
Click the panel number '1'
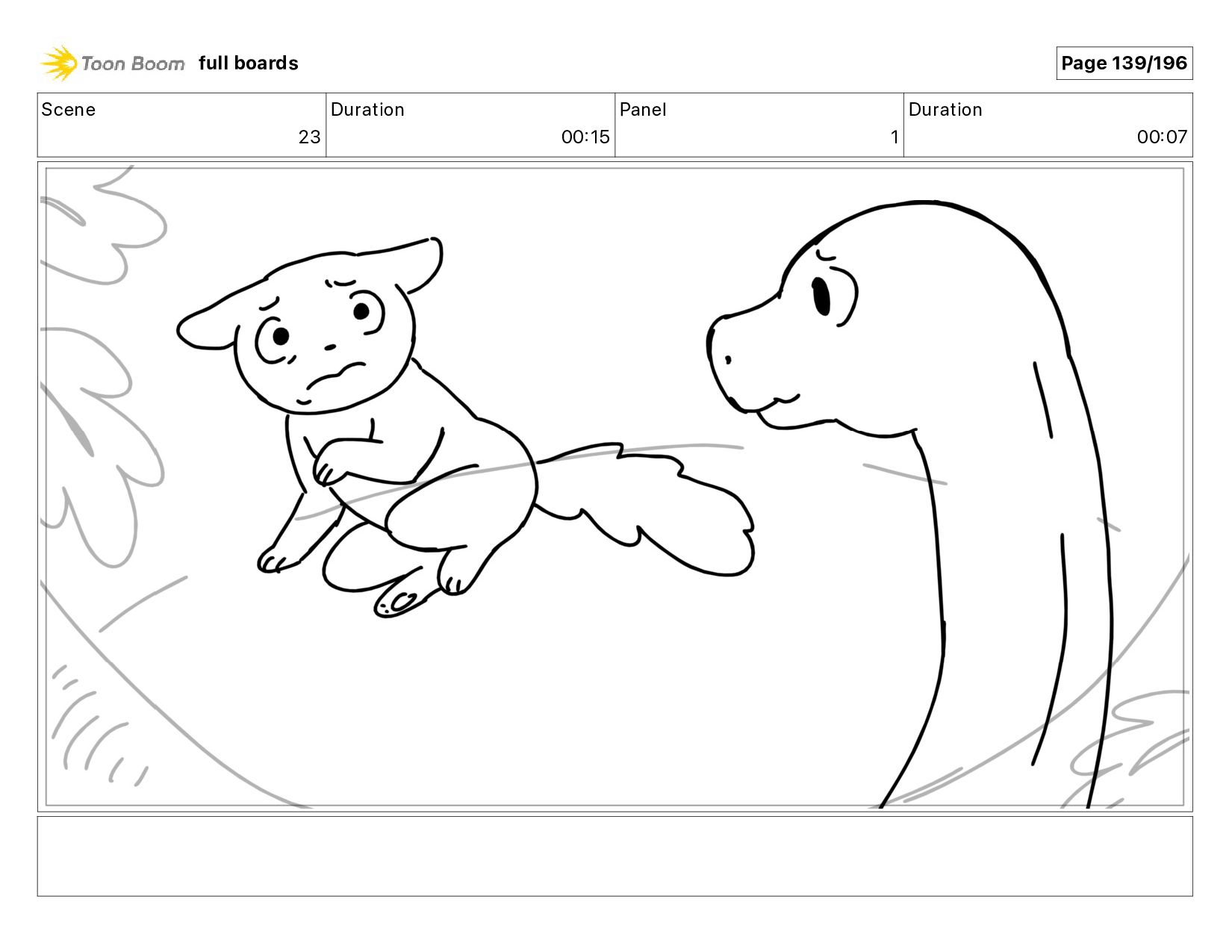(894, 137)
